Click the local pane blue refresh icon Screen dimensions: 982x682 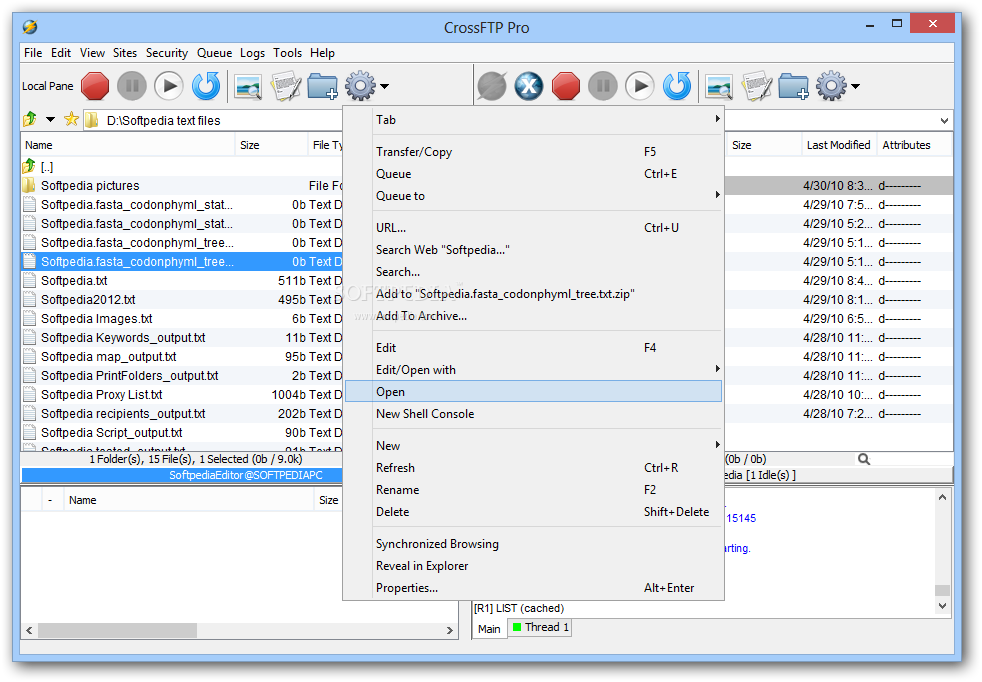206,86
